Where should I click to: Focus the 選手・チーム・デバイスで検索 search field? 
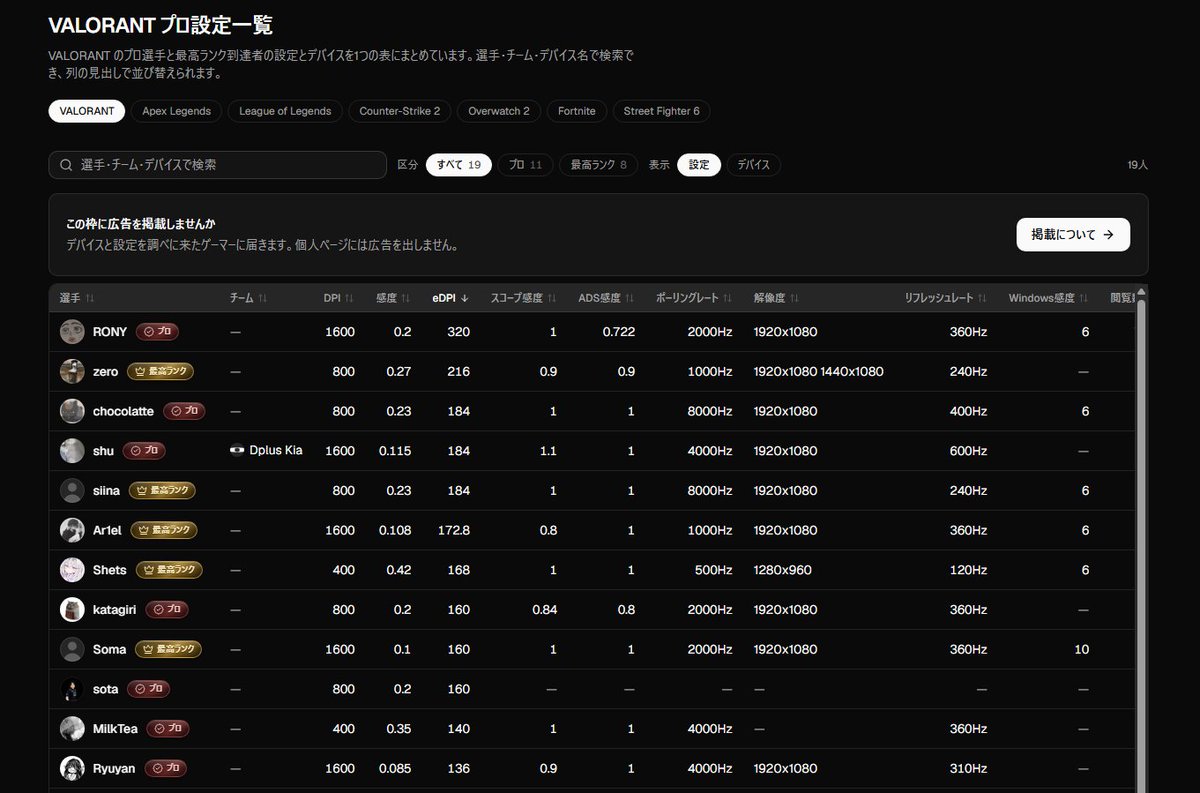point(217,165)
